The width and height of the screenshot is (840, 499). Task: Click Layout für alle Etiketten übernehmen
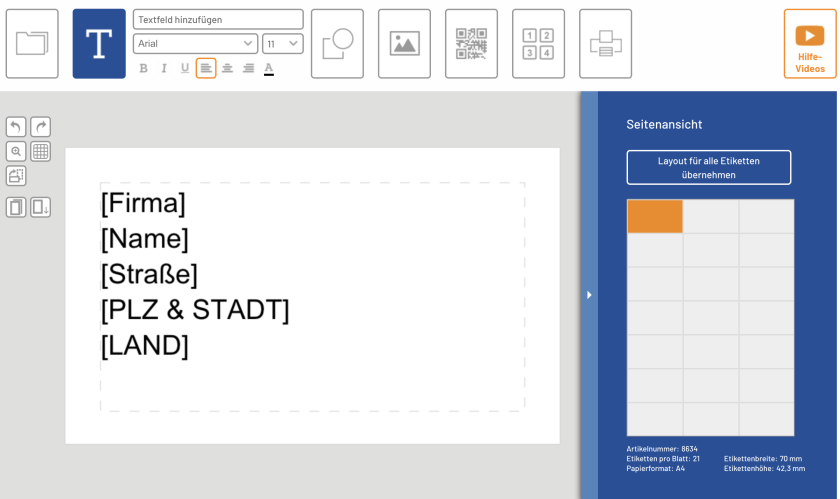[x=709, y=168]
